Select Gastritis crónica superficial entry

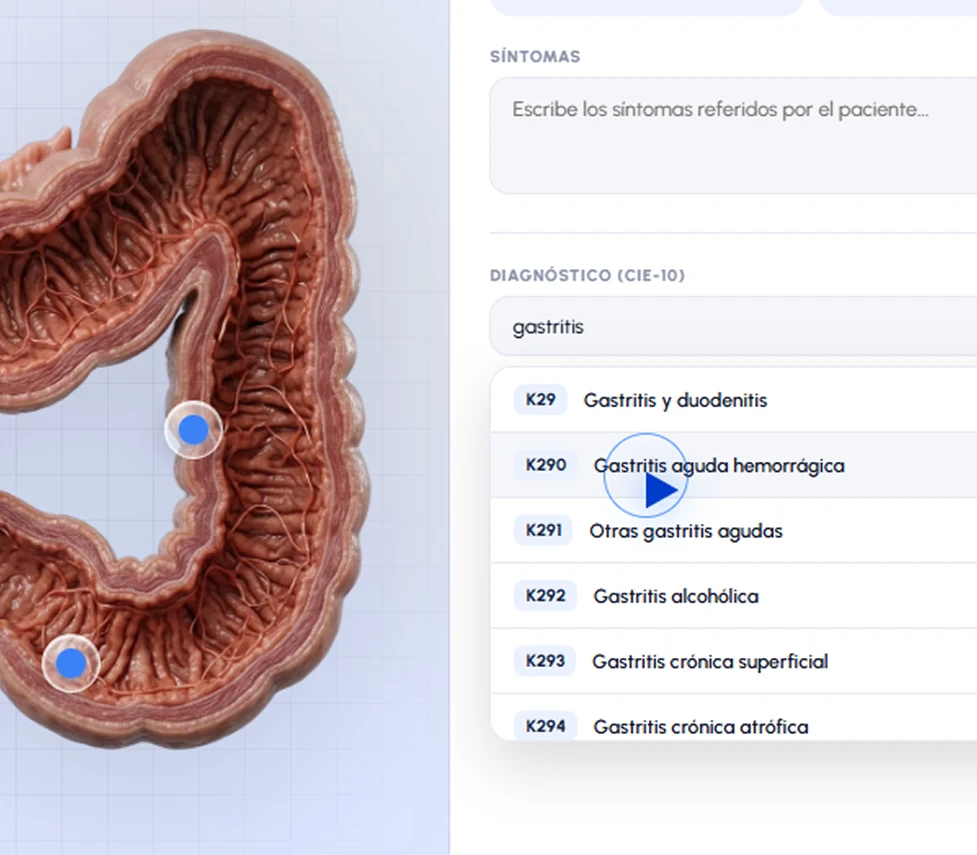(x=733, y=661)
